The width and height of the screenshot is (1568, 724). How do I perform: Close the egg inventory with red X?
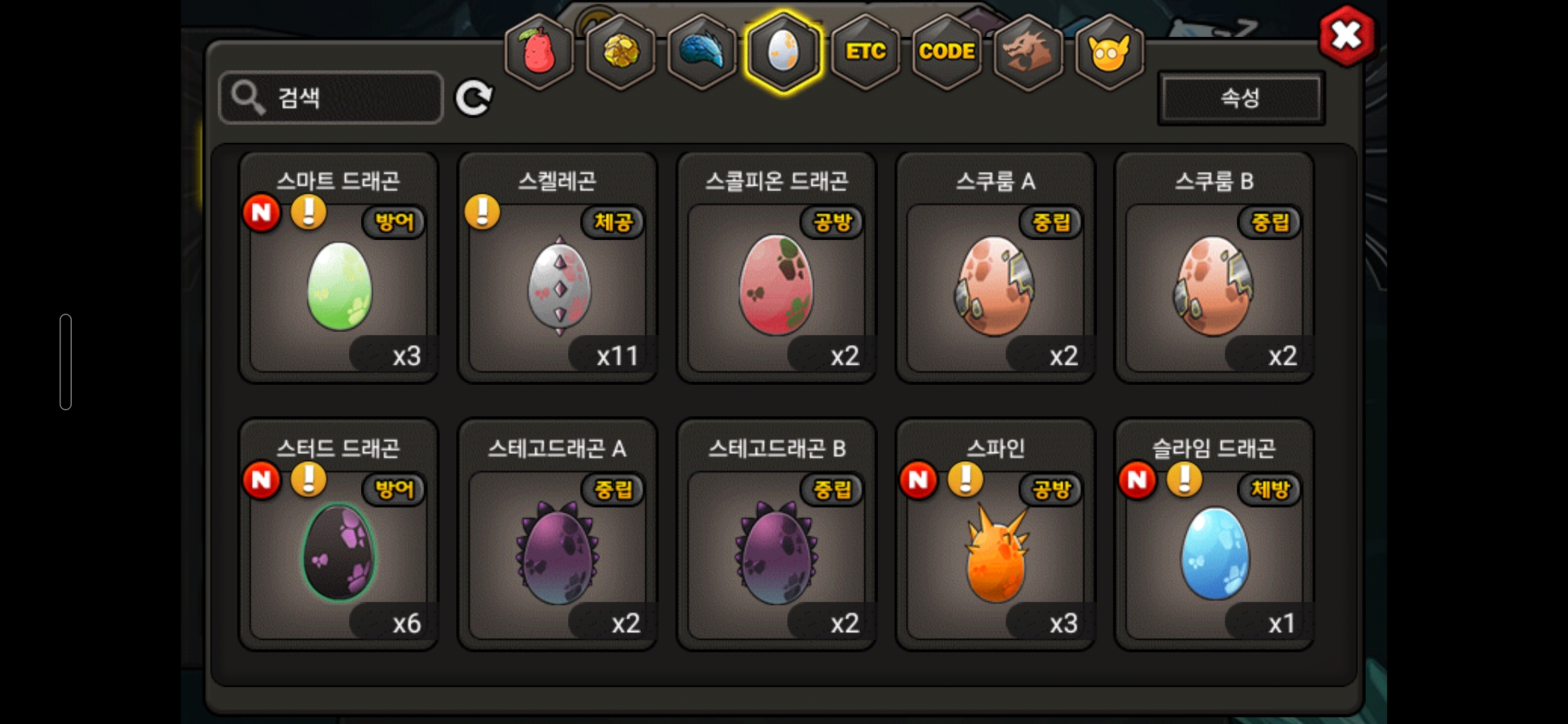point(1346,36)
